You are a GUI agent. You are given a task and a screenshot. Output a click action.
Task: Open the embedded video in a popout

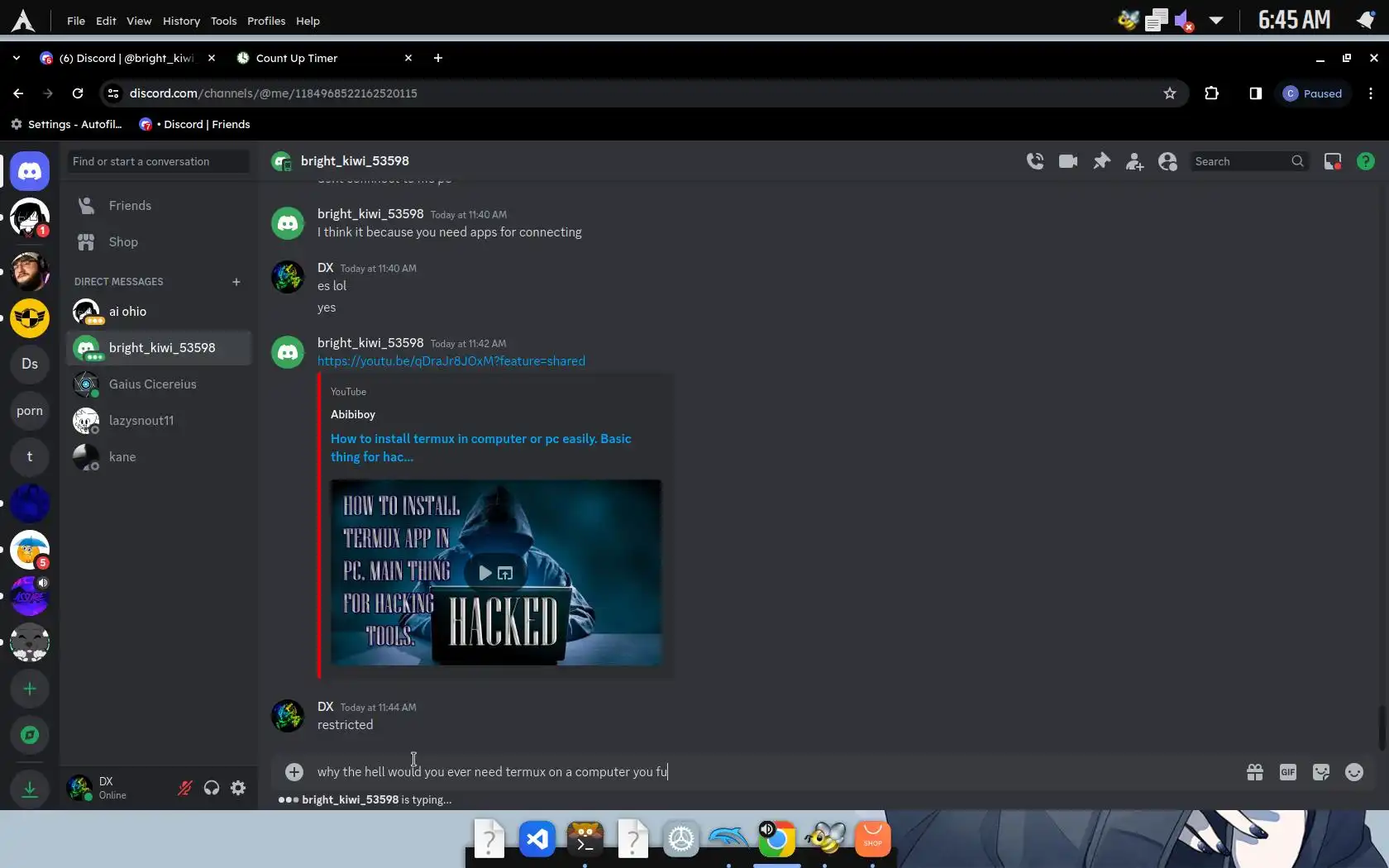click(505, 573)
